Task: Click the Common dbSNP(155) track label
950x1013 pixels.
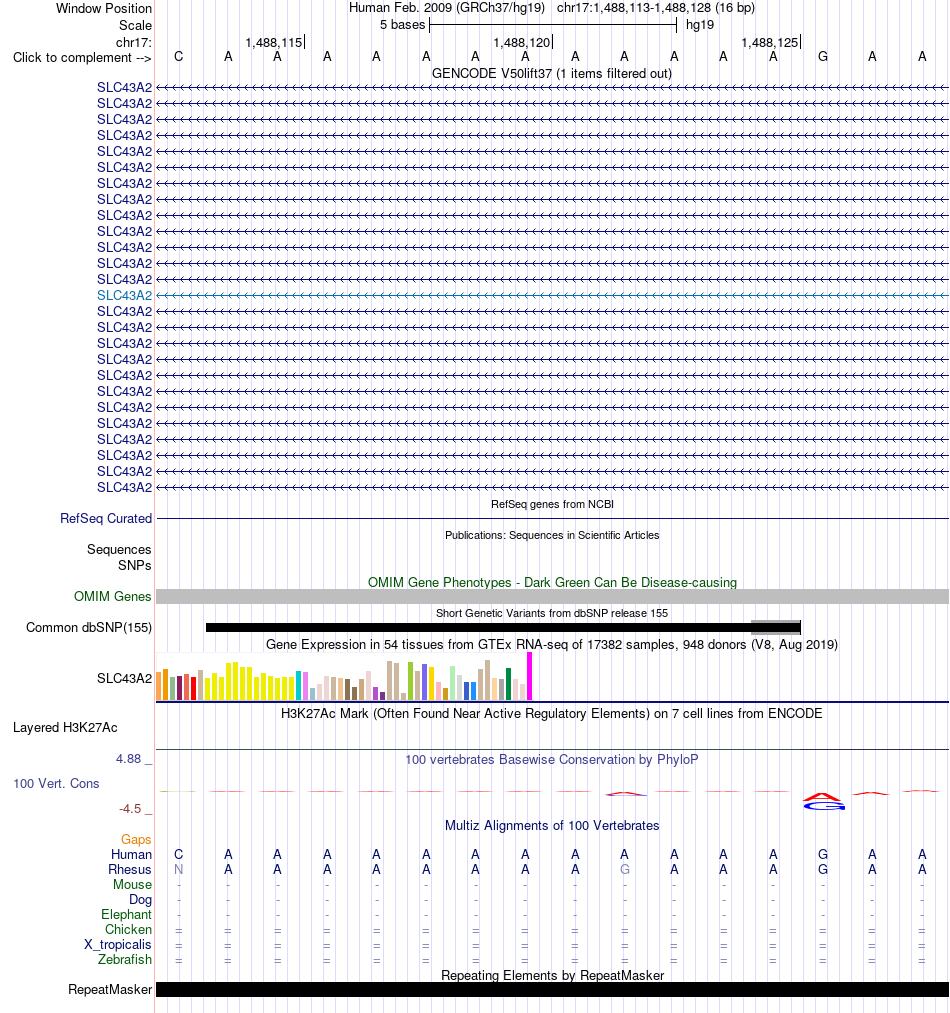Action: click(89, 627)
